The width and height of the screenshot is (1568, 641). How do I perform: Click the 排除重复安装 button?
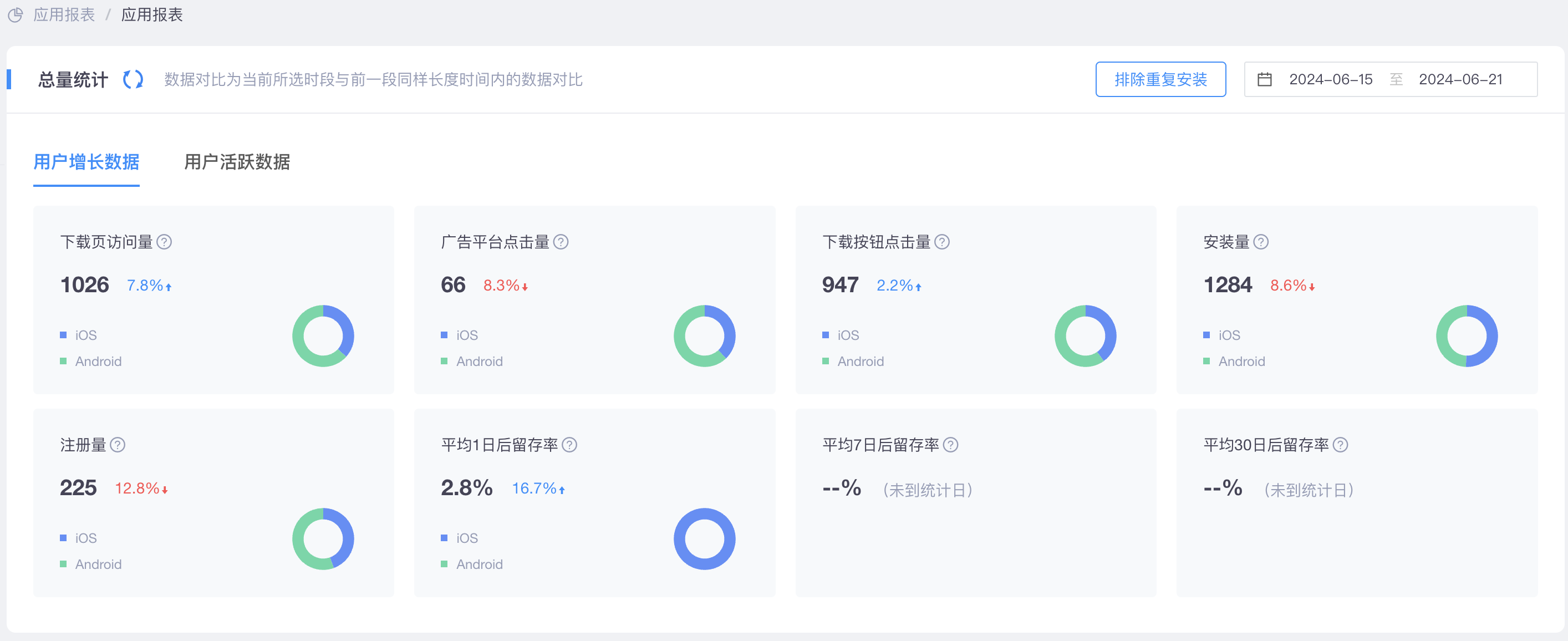(1160, 79)
